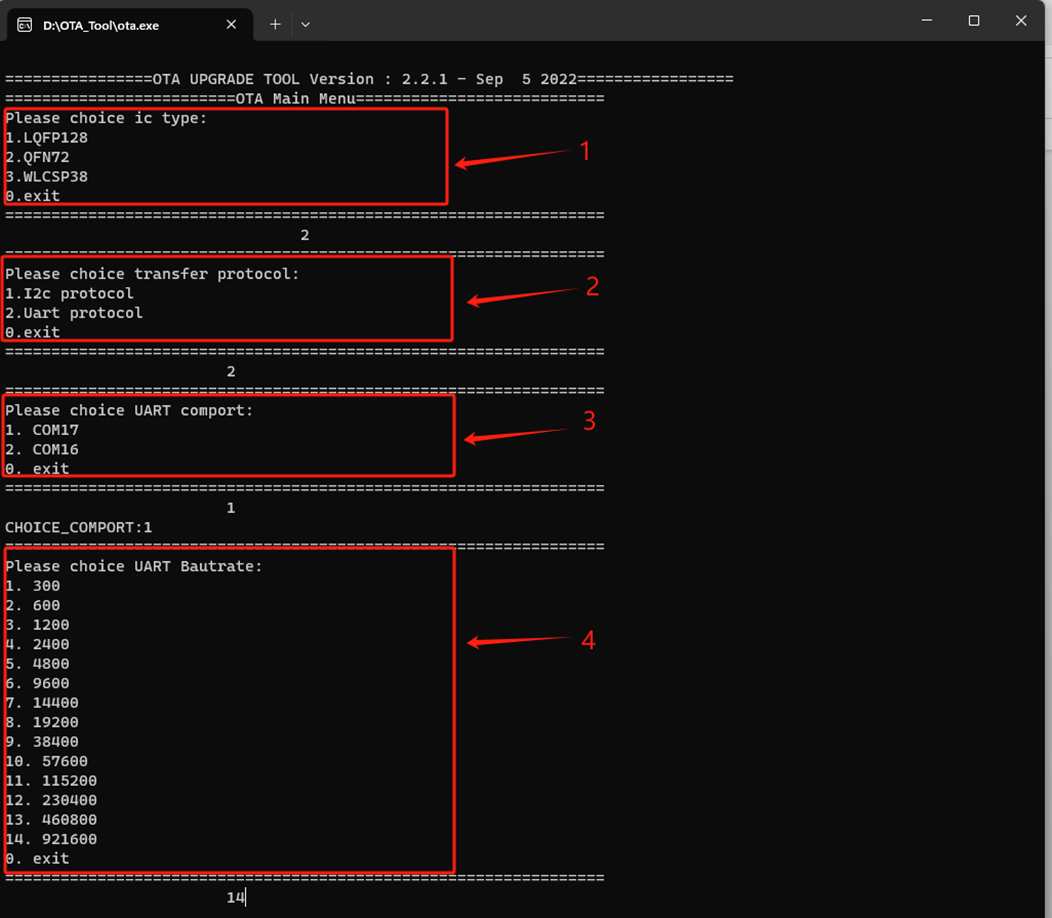
Task: Click the 2.Uart protocol option
Action: tap(74, 313)
